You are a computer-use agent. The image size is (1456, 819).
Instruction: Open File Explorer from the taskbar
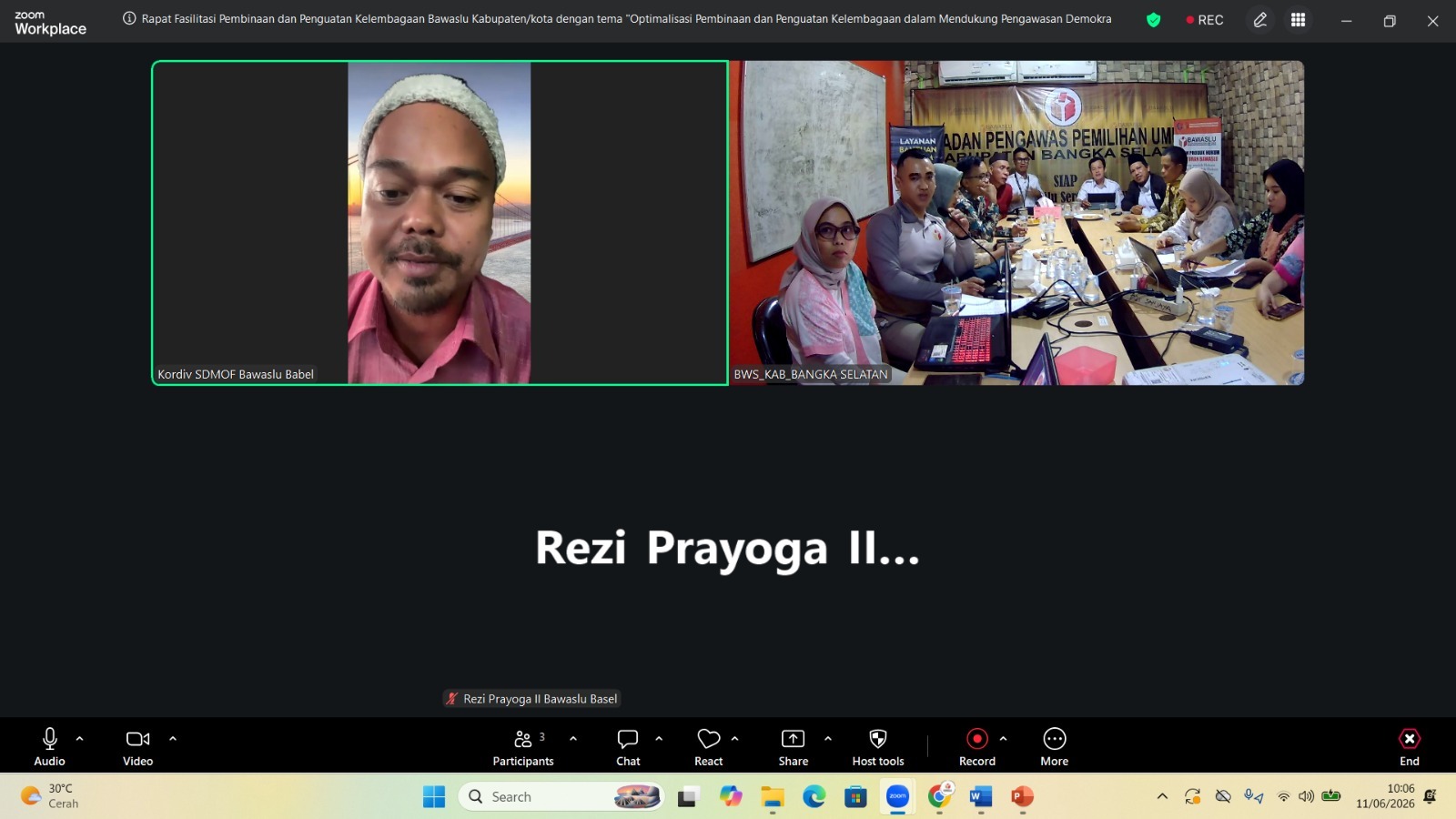pos(773,797)
